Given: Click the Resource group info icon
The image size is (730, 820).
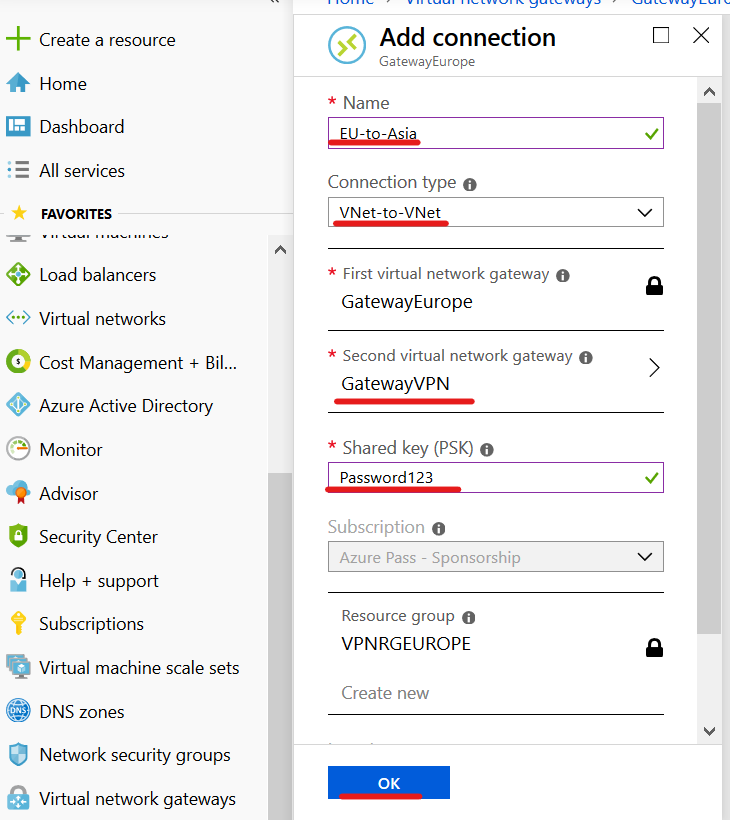Looking at the screenshot, I should click(469, 618).
